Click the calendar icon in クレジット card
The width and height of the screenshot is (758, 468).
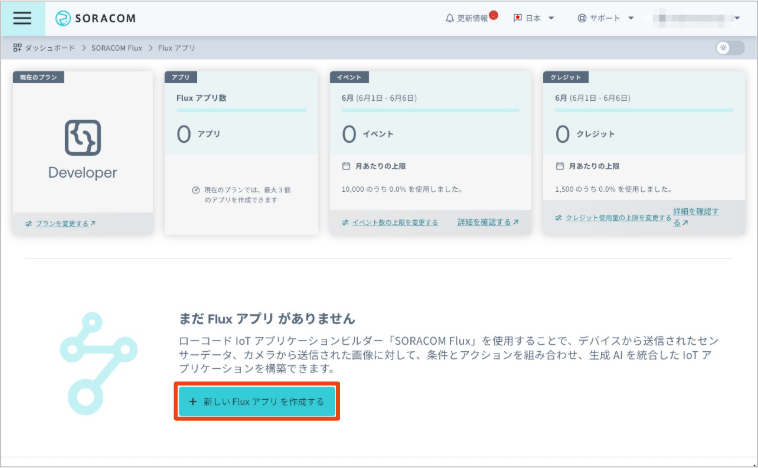point(559,166)
